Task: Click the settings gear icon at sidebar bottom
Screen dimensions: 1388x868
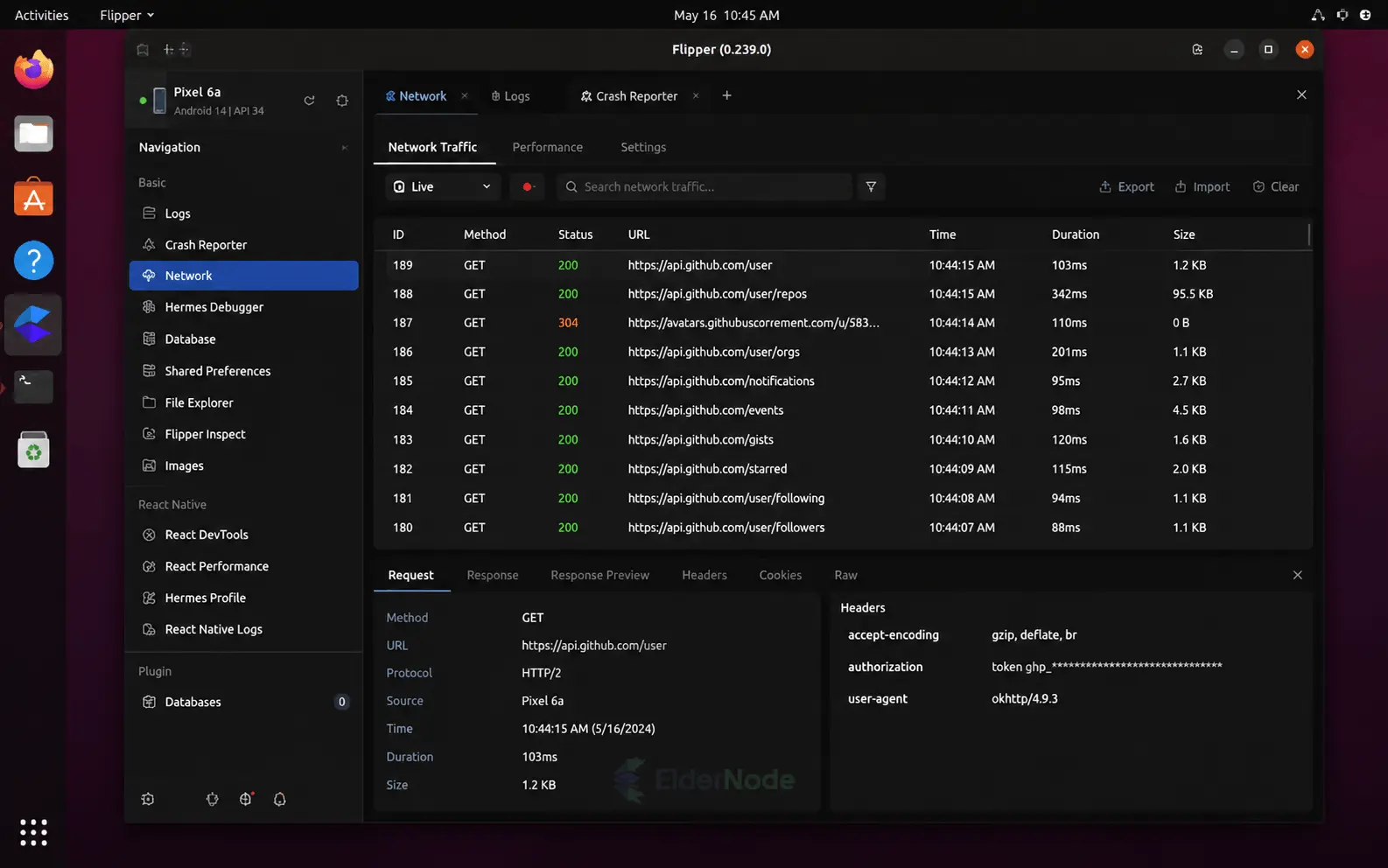Action: [148, 799]
